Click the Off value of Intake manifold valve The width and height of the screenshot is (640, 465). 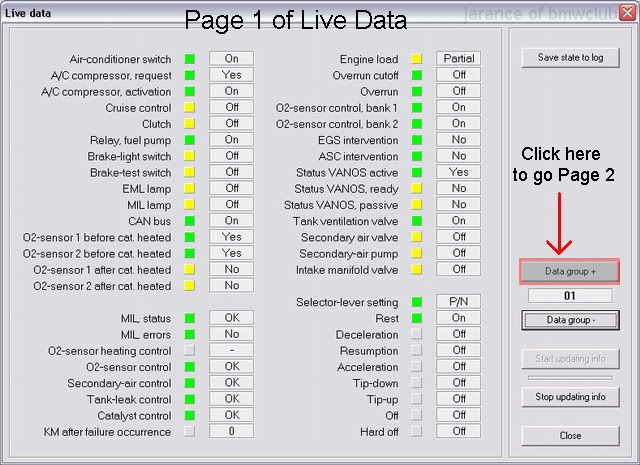click(458, 269)
